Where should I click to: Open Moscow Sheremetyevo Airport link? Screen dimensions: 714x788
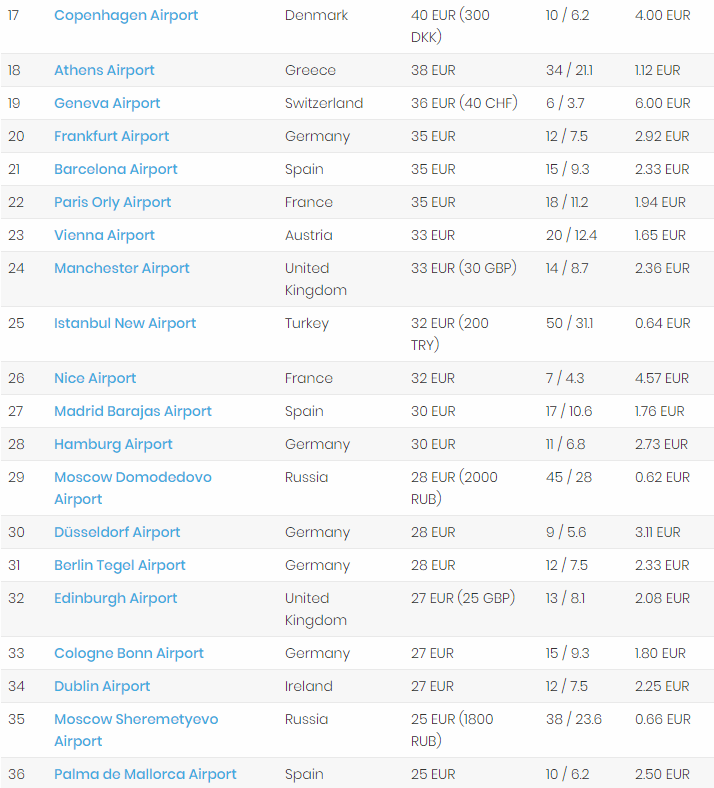135,719
